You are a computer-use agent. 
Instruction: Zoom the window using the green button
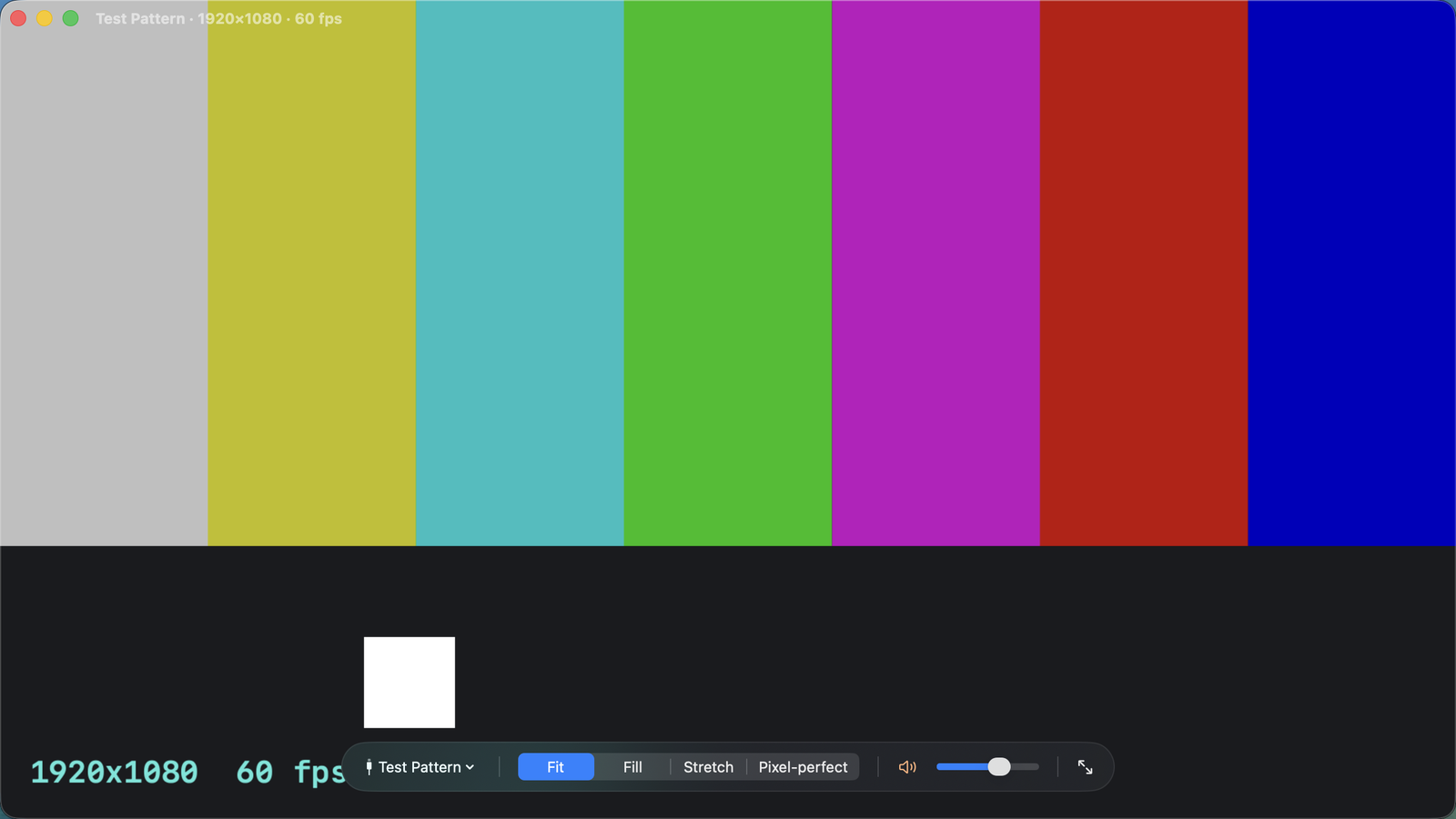click(x=70, y=18)
